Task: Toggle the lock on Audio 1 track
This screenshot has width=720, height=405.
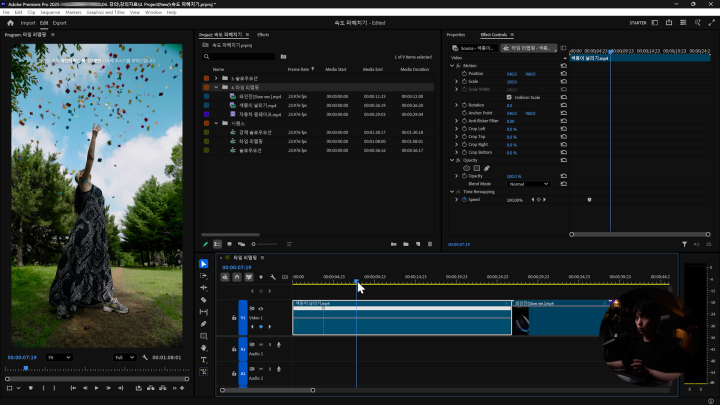Action: (x=234, y=347)
